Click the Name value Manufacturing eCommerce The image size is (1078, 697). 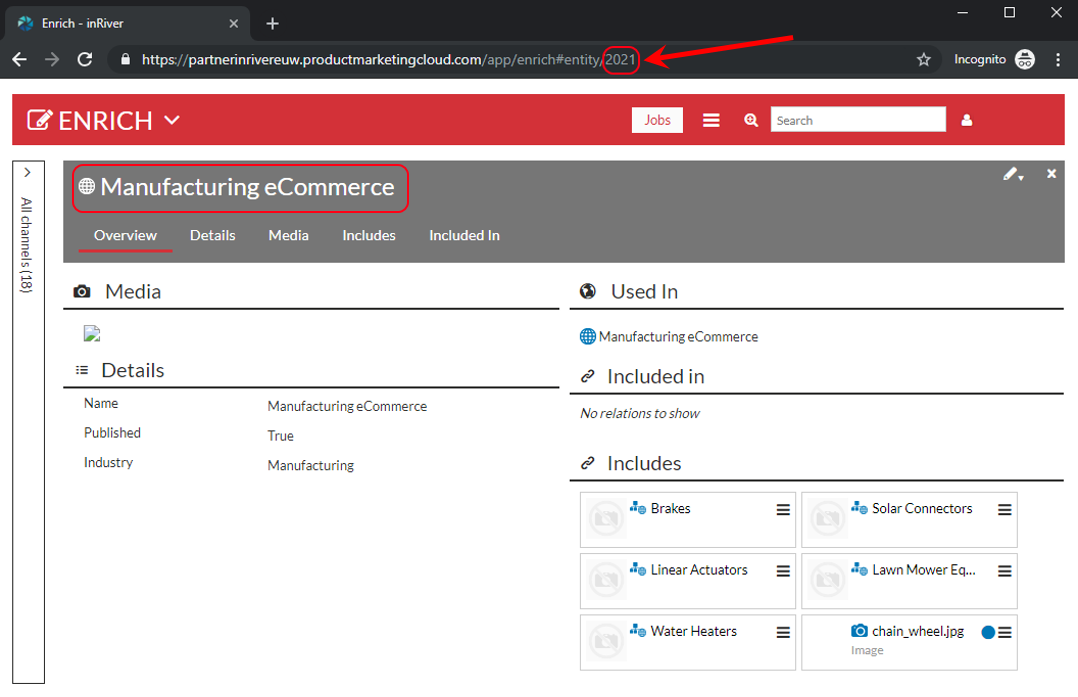[x=347, y=406]
